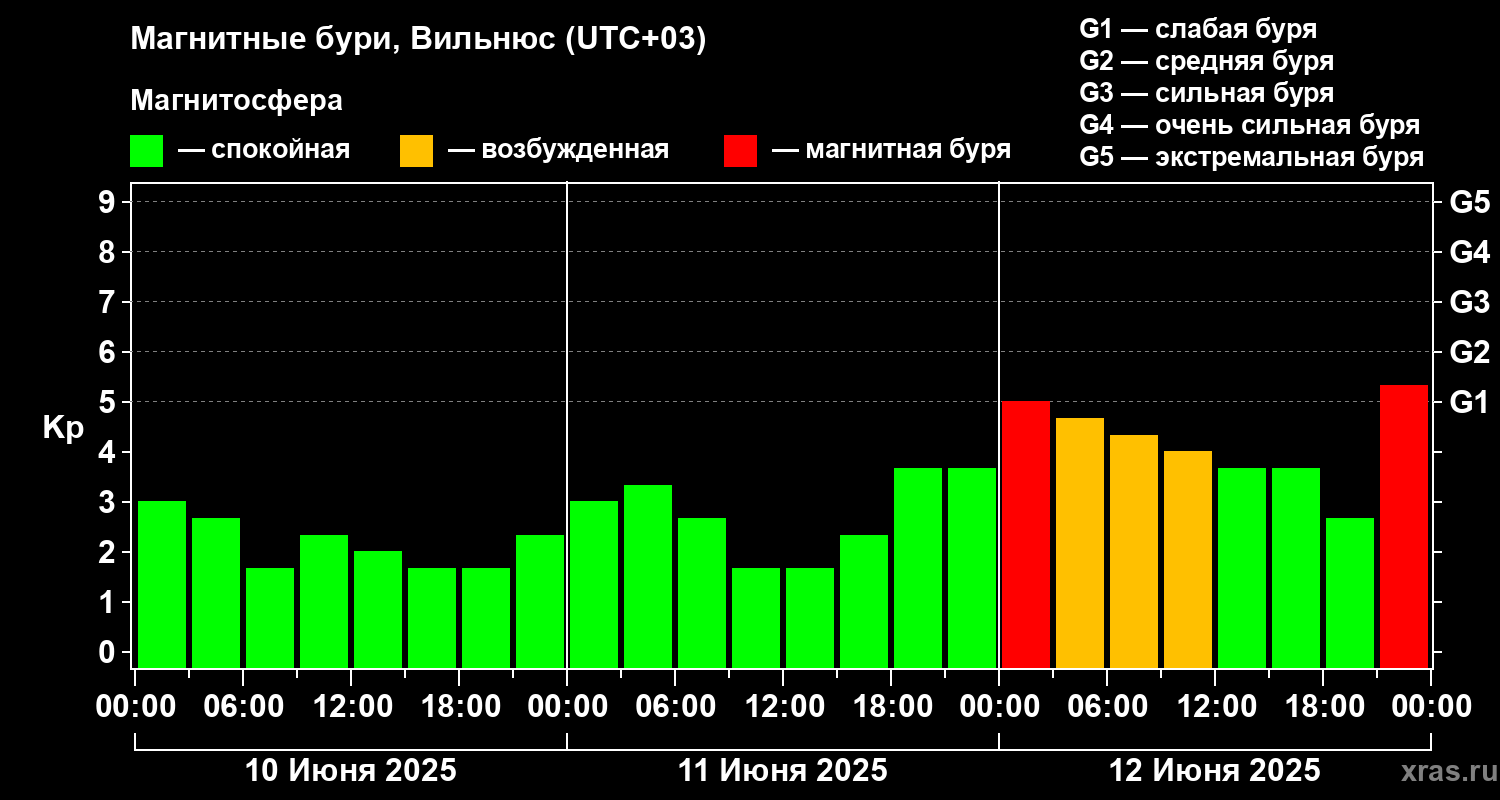Click the '12 Июня 2025' date label
Screen dimensions: 1500x800
pos(1215,771)
